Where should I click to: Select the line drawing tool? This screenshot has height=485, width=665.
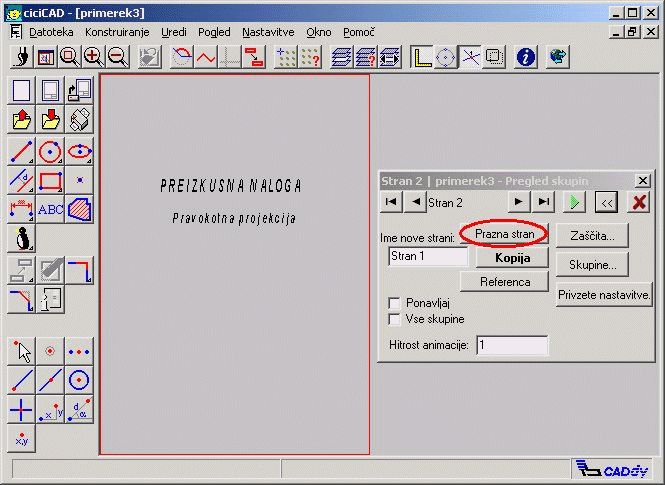(21, 151)
